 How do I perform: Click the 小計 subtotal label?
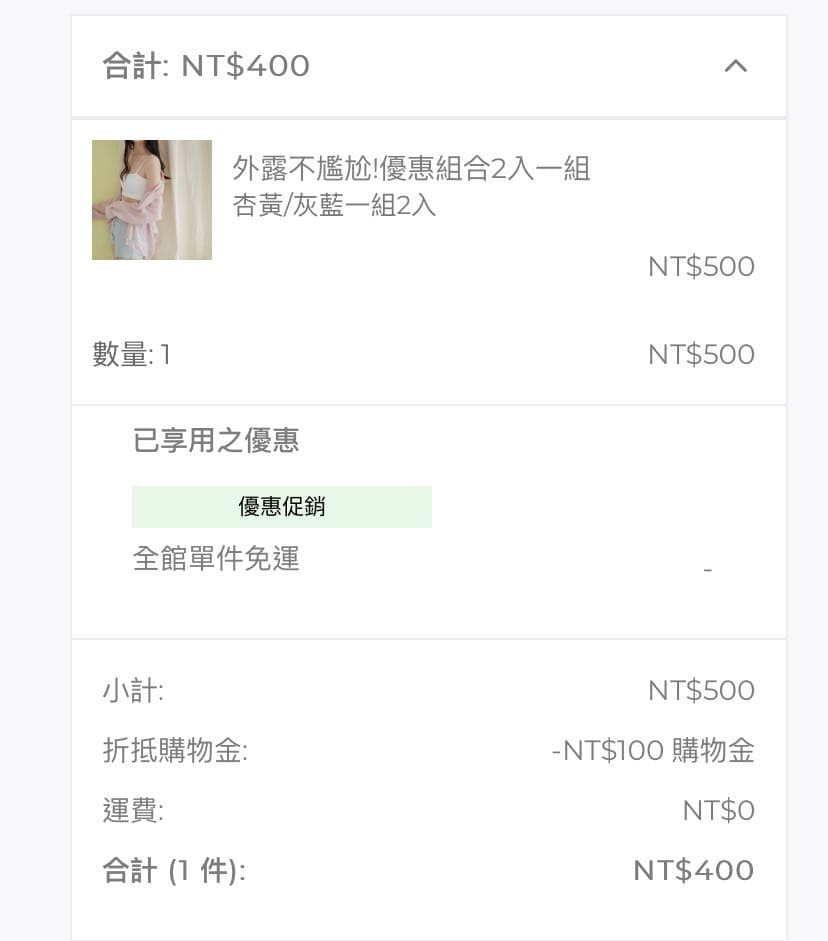tap(133, 690)
